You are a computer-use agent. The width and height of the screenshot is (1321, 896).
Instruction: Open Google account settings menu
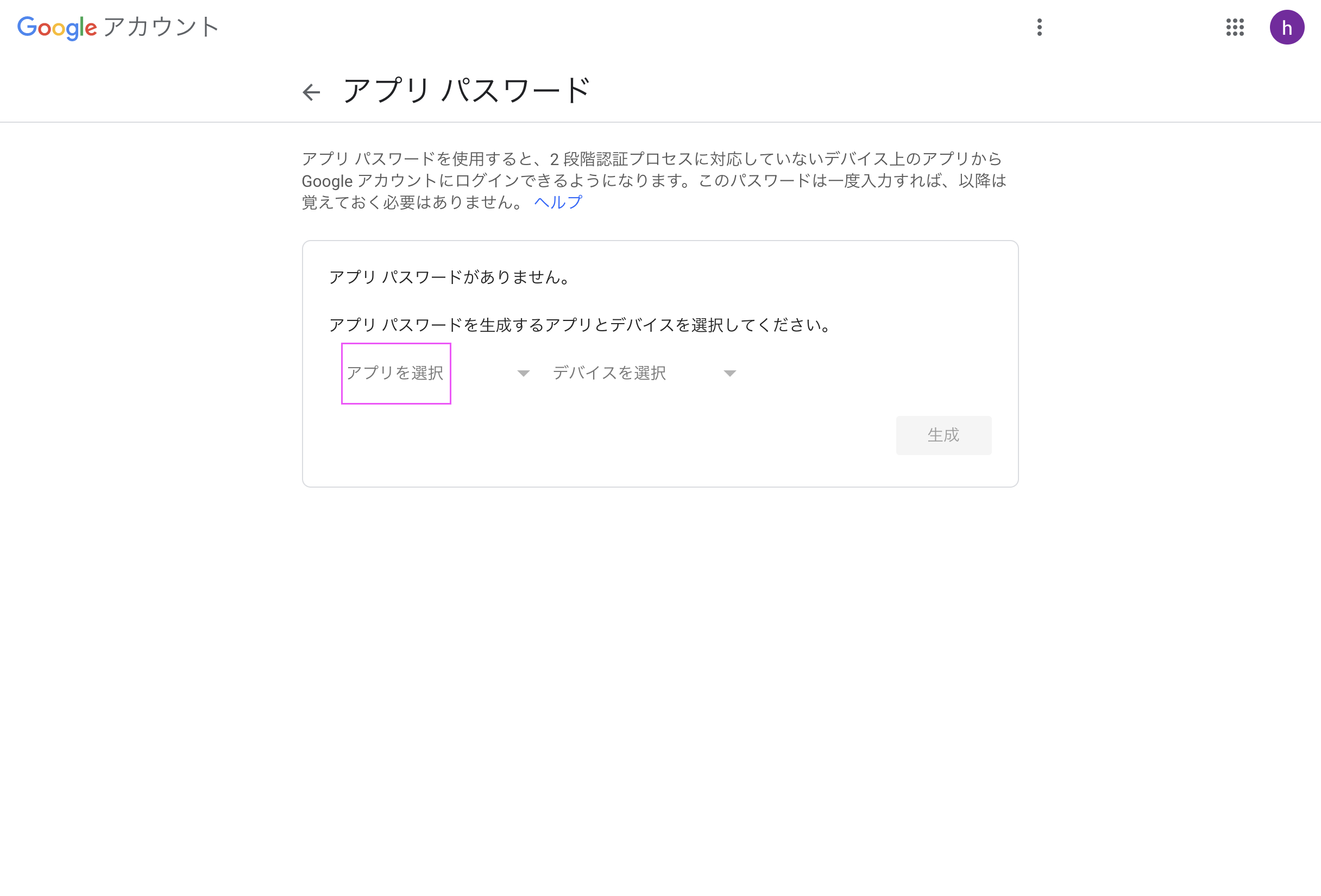(1040, 27)
